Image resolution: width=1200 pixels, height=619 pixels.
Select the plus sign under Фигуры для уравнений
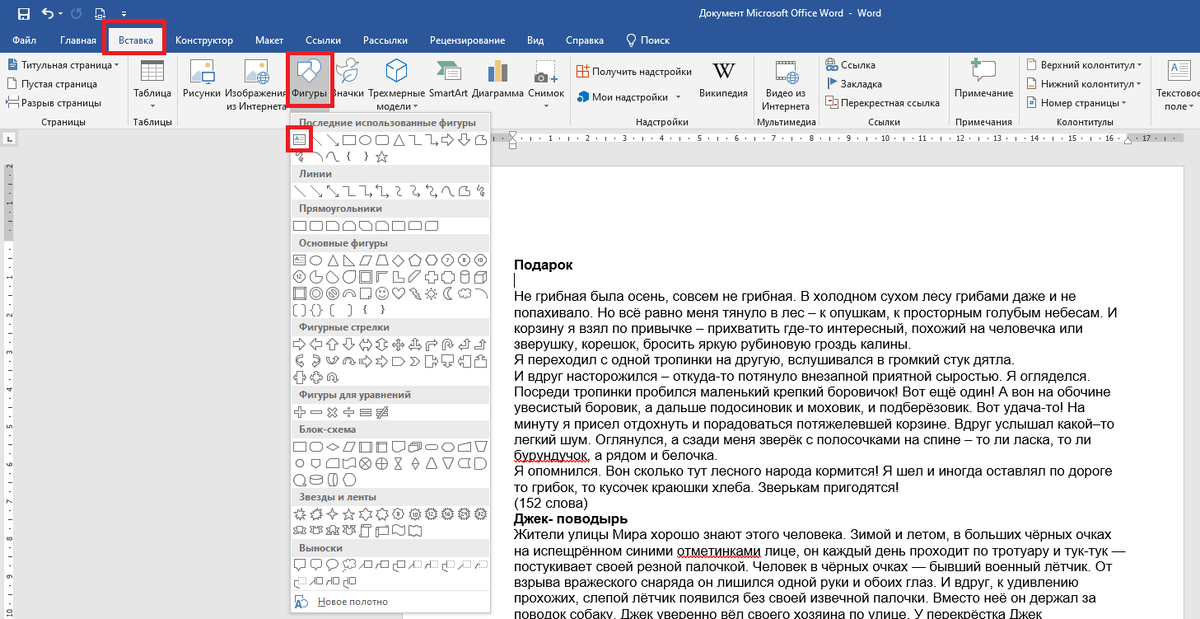pyautogui.click(x=299, y=412)
